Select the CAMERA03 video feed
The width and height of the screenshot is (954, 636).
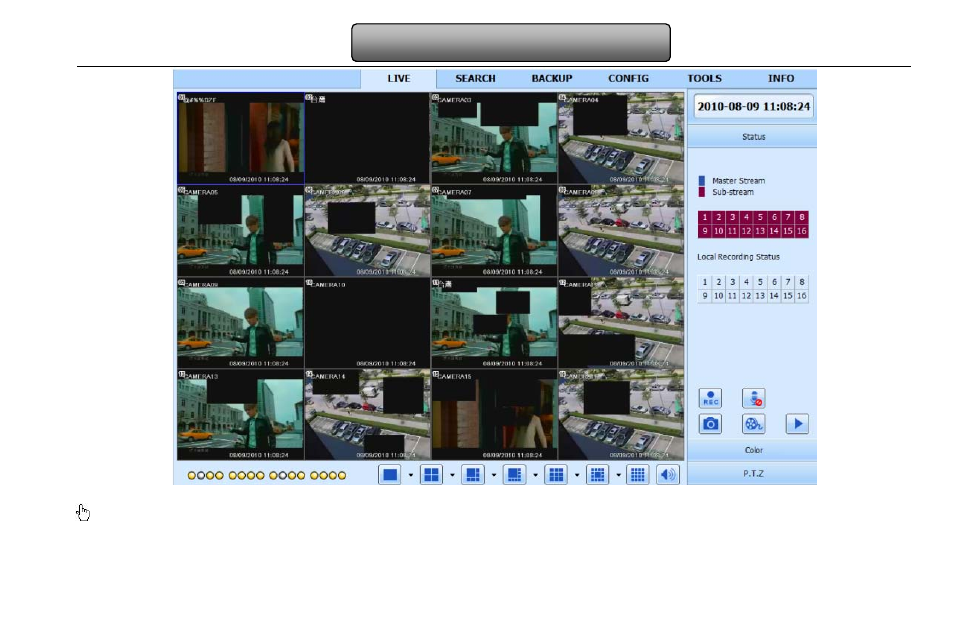(x=493, y=138)
